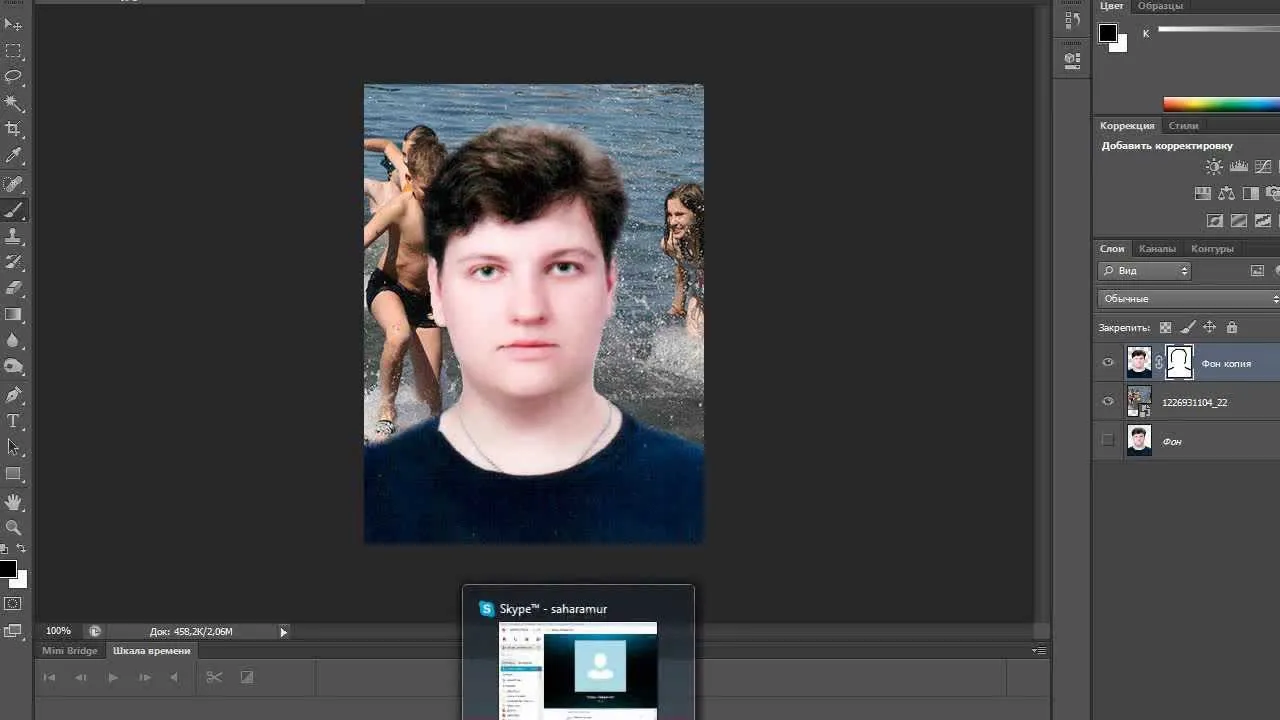Screen dimensions: 1280x720
Task: Add Invert adjustment icon
Action: click(1215, 221)
